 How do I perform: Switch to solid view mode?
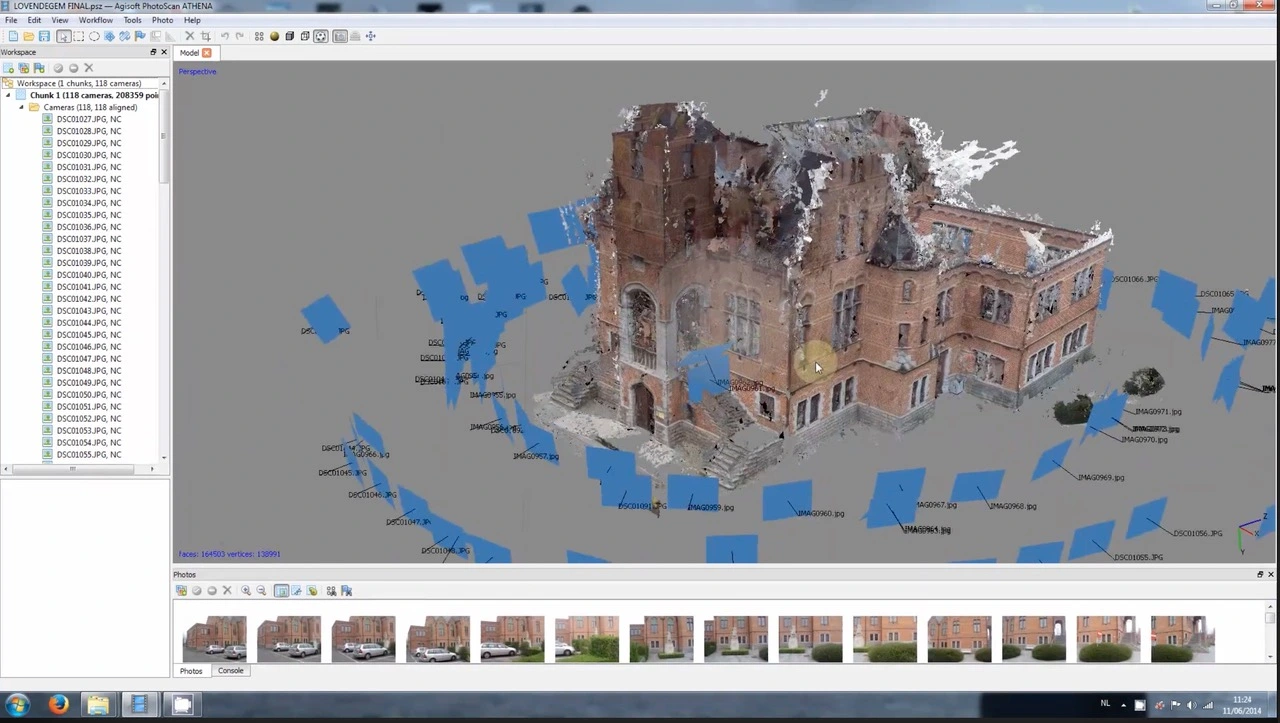pyautogui.click(x=290, y=36)
